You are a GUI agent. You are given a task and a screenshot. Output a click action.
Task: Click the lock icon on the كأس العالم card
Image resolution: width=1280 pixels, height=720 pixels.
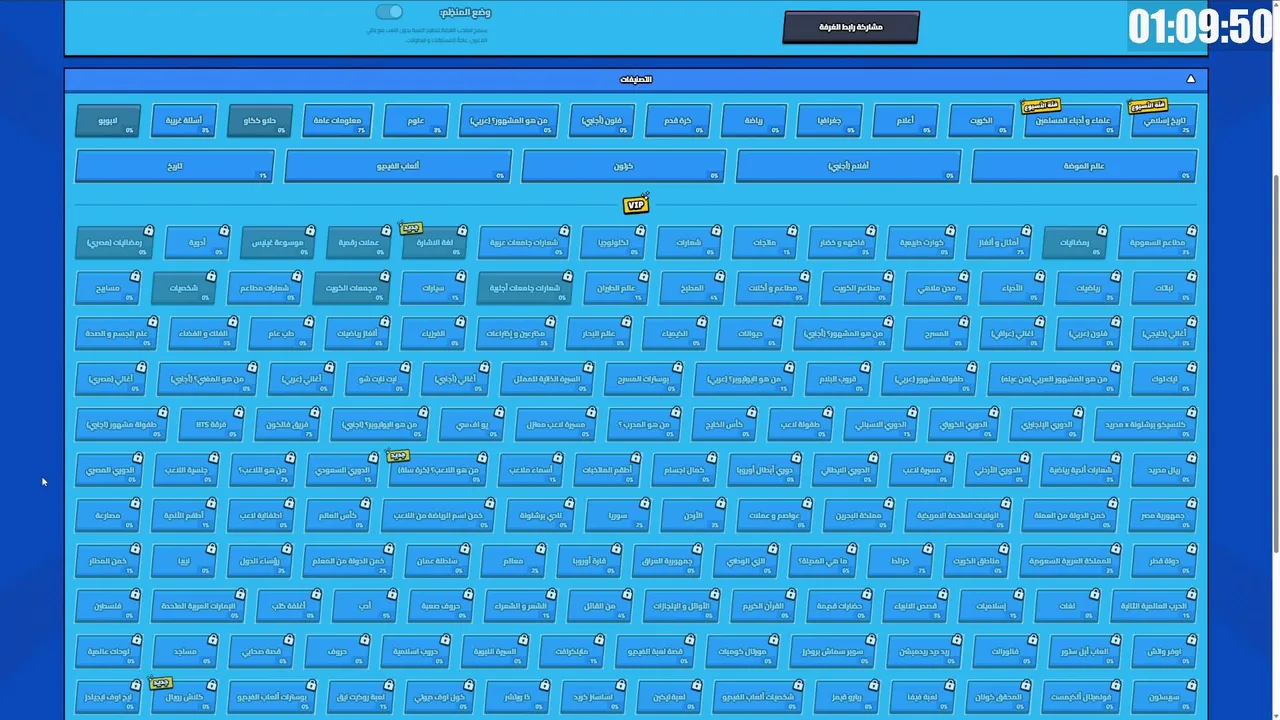coord(366,504)
